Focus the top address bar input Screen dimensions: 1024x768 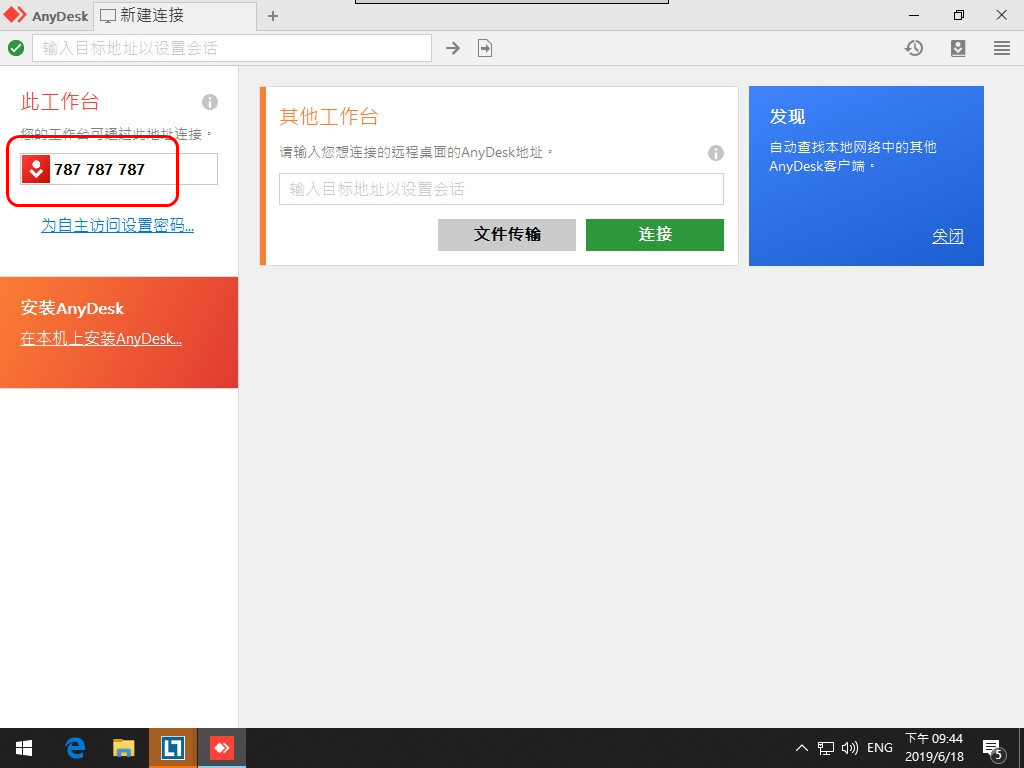pos(232,48)
